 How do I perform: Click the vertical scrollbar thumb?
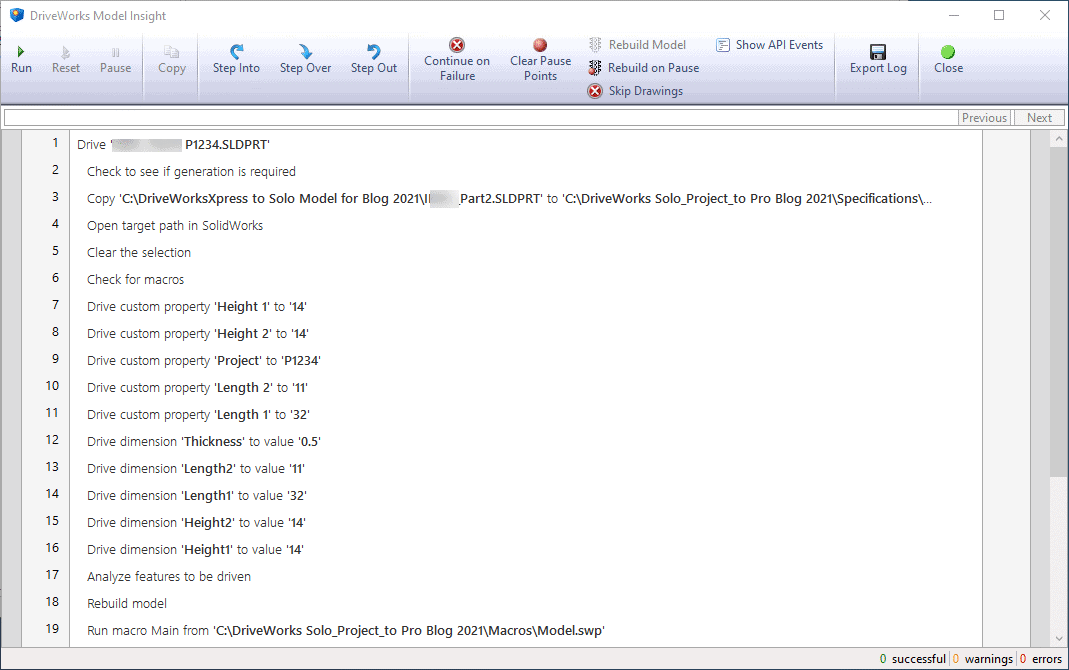click(1058, 311)
